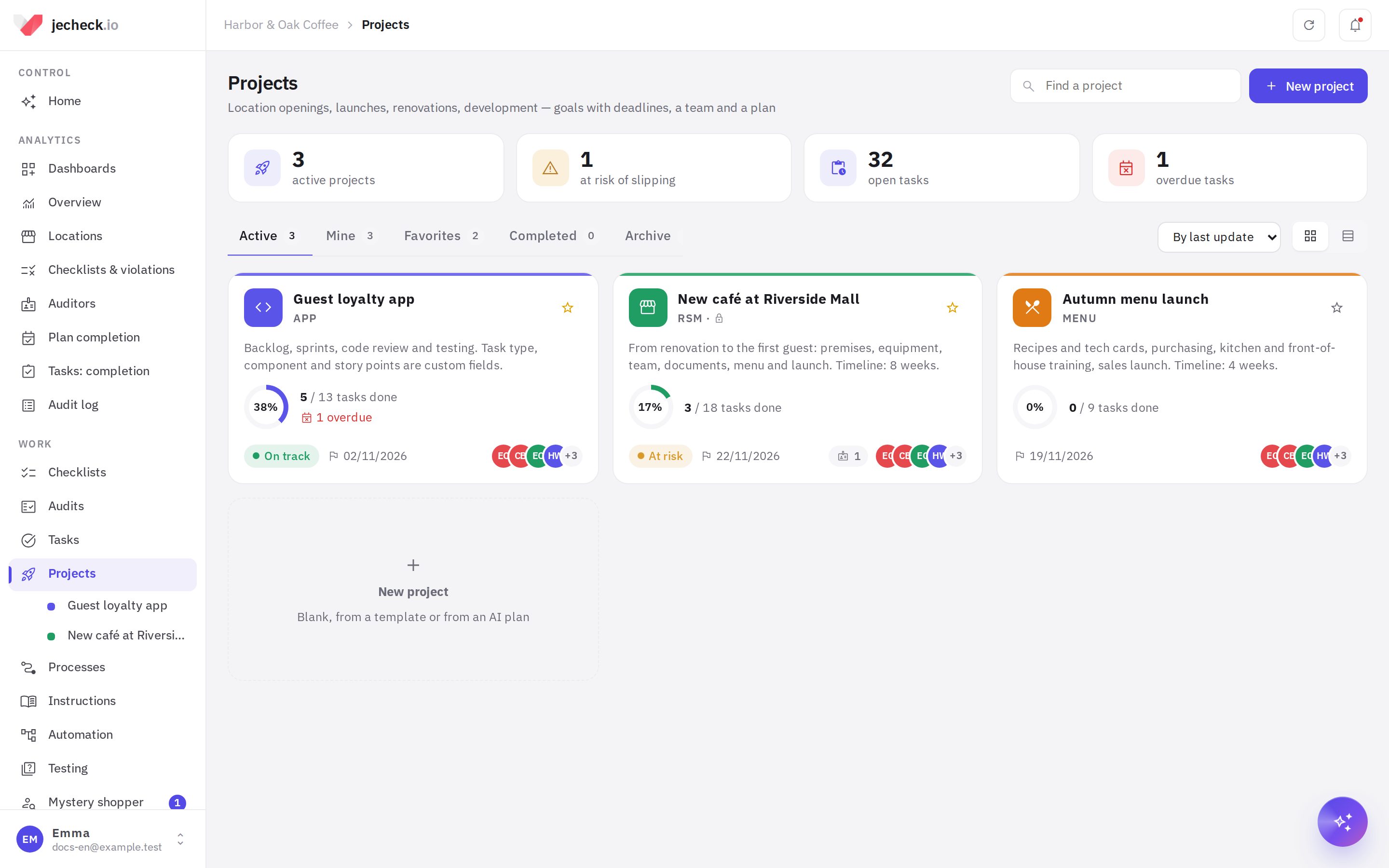Select the Archive tab
Image resolution: width=1389 pixels, height=868 pixels.
point(647,236)
